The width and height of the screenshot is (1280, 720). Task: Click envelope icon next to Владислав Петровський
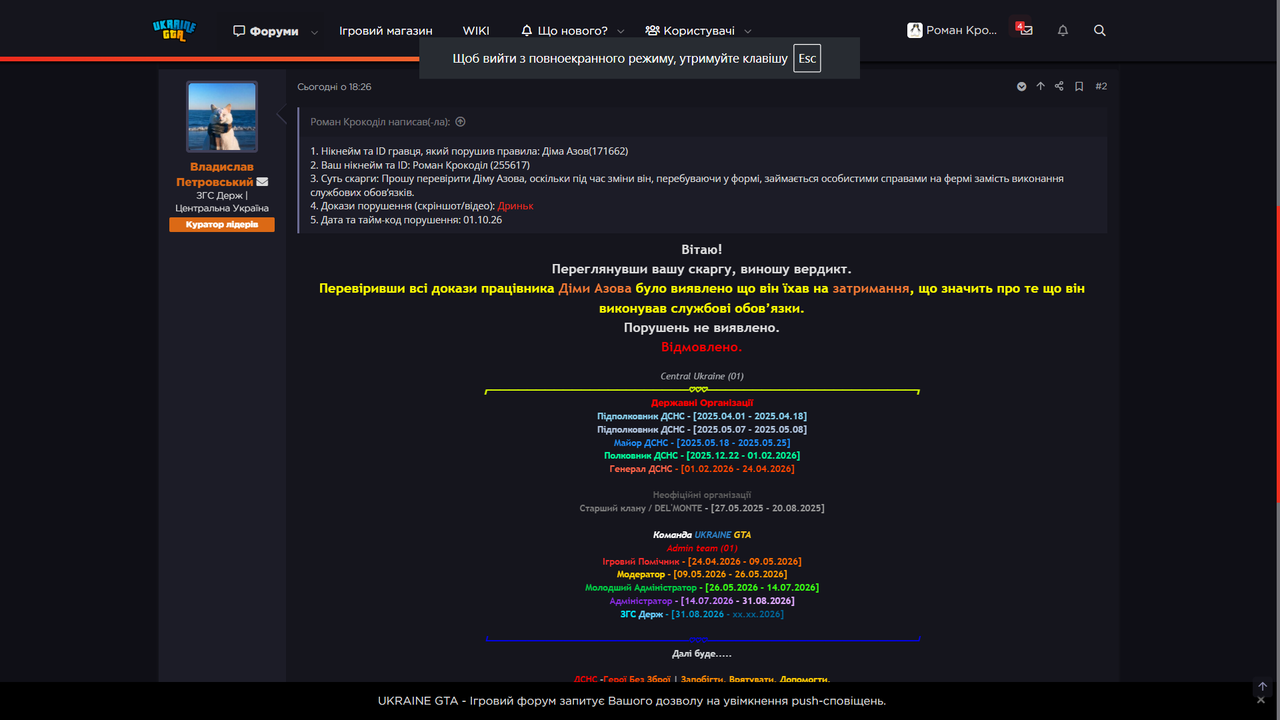262,182
